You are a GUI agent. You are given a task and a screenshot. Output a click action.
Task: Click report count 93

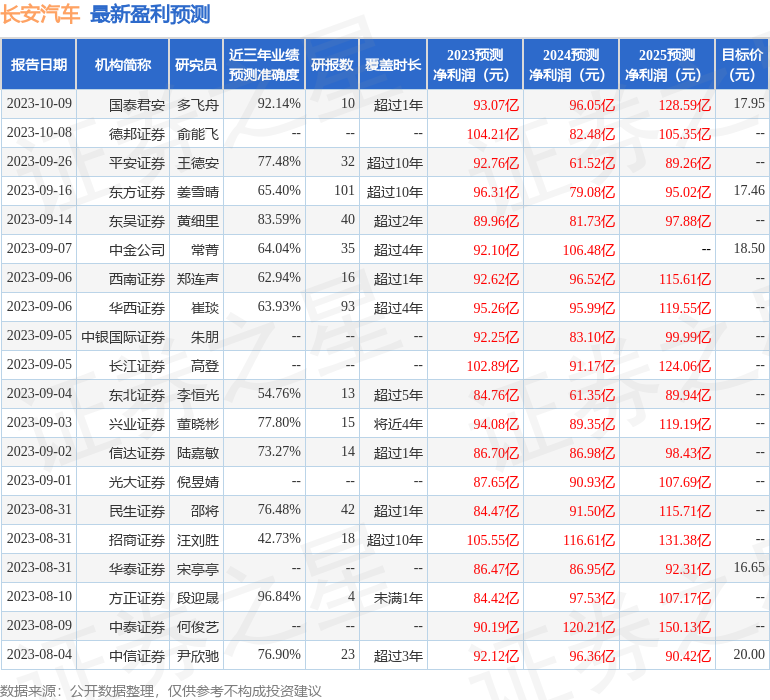(348, 306)
